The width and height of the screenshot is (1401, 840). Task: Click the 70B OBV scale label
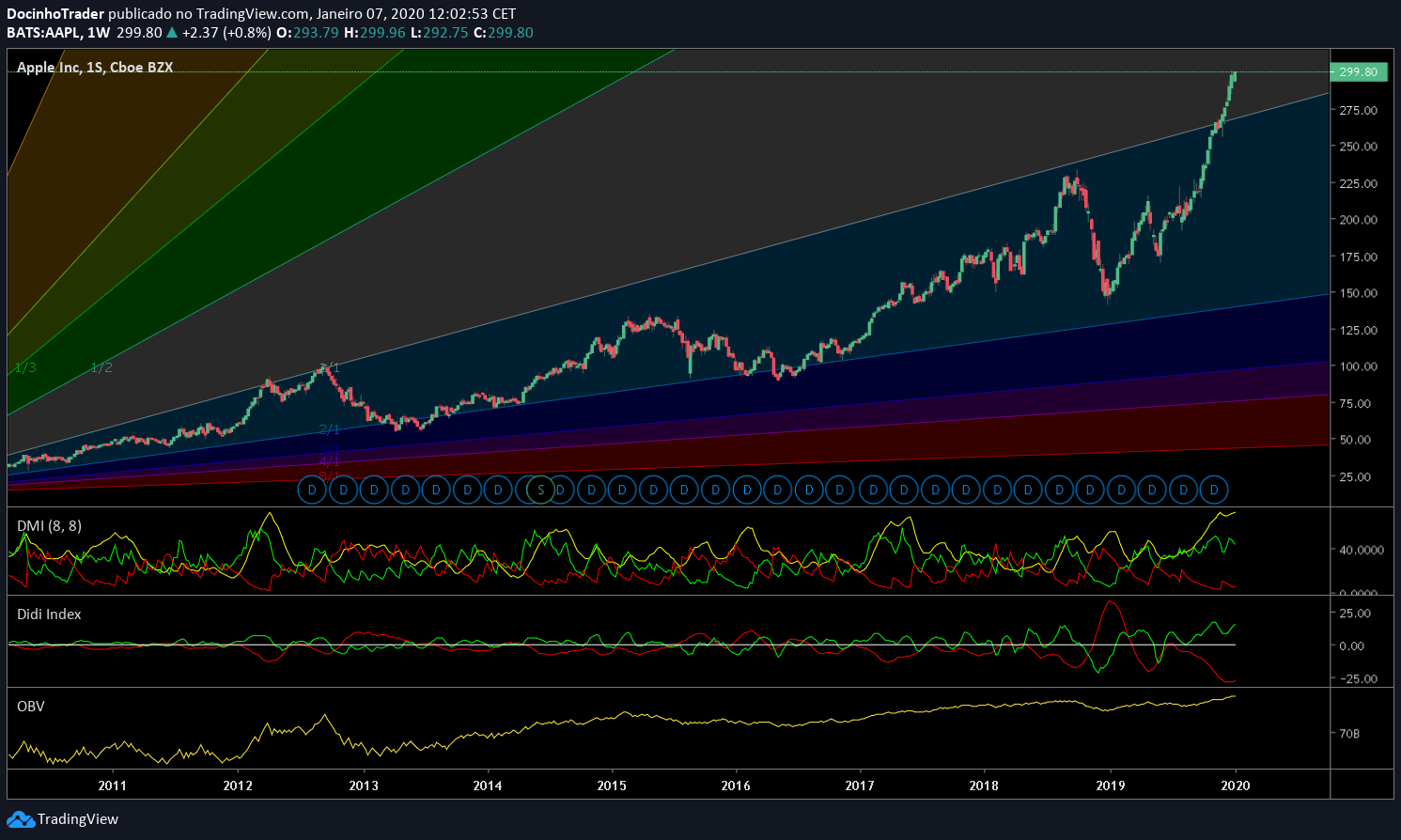point(1349,734)
